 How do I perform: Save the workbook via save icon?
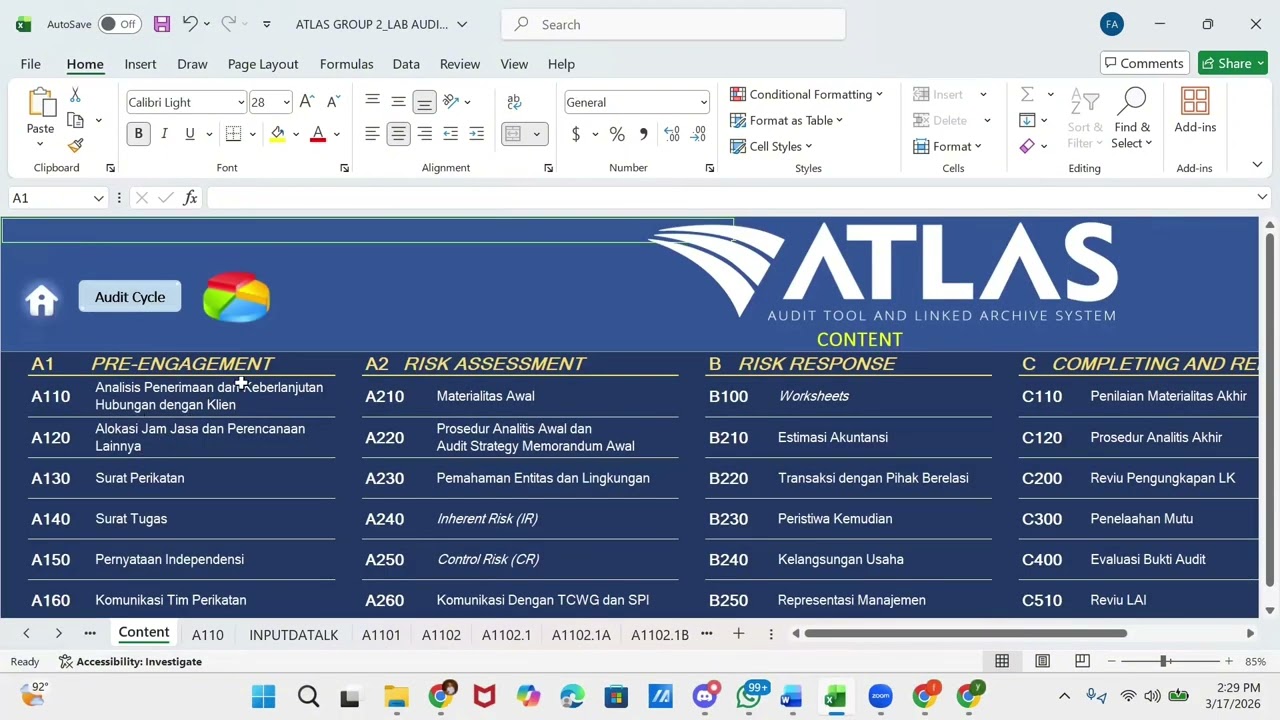pos(161,24)
